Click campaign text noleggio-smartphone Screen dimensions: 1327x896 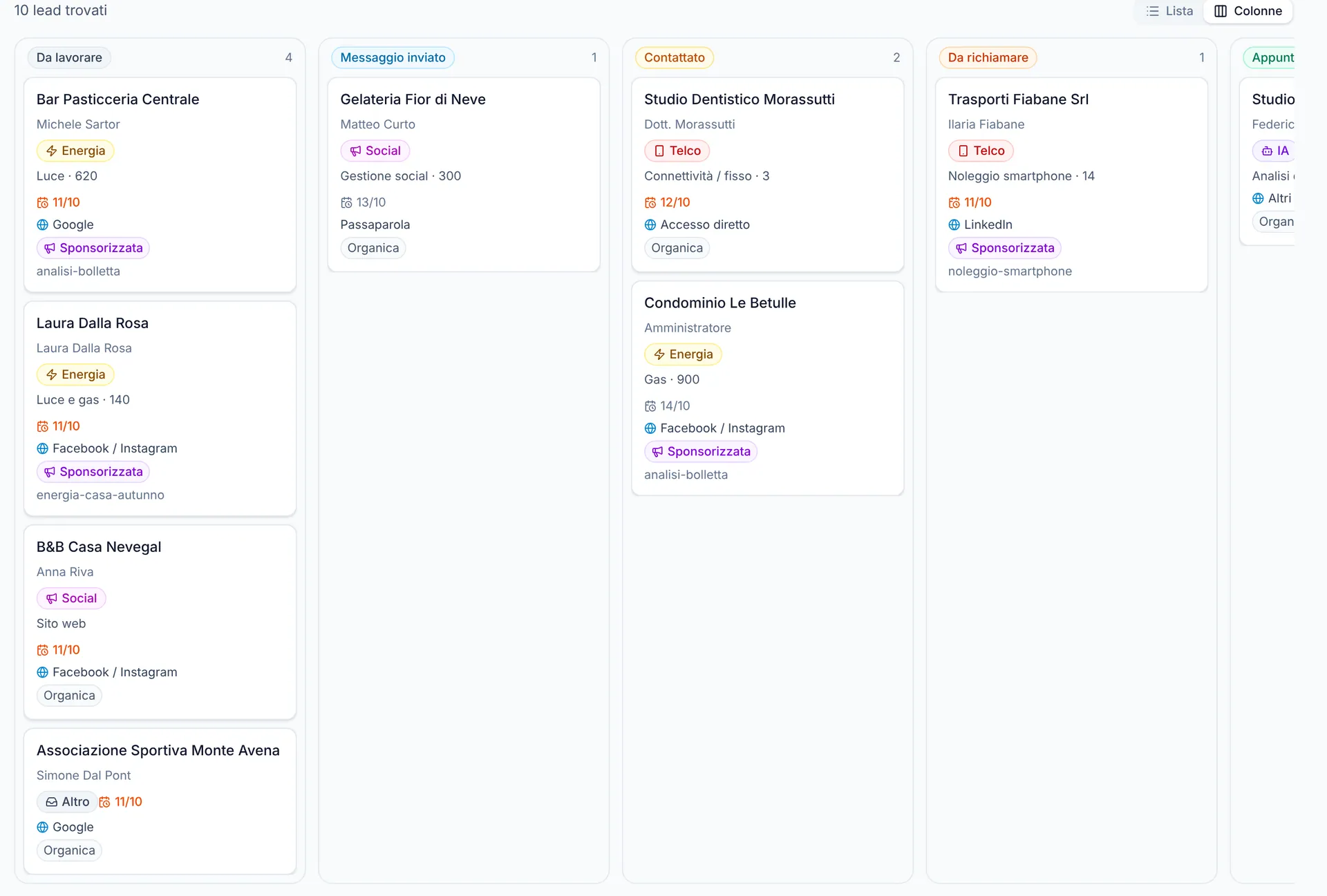tap(1010, 271)
